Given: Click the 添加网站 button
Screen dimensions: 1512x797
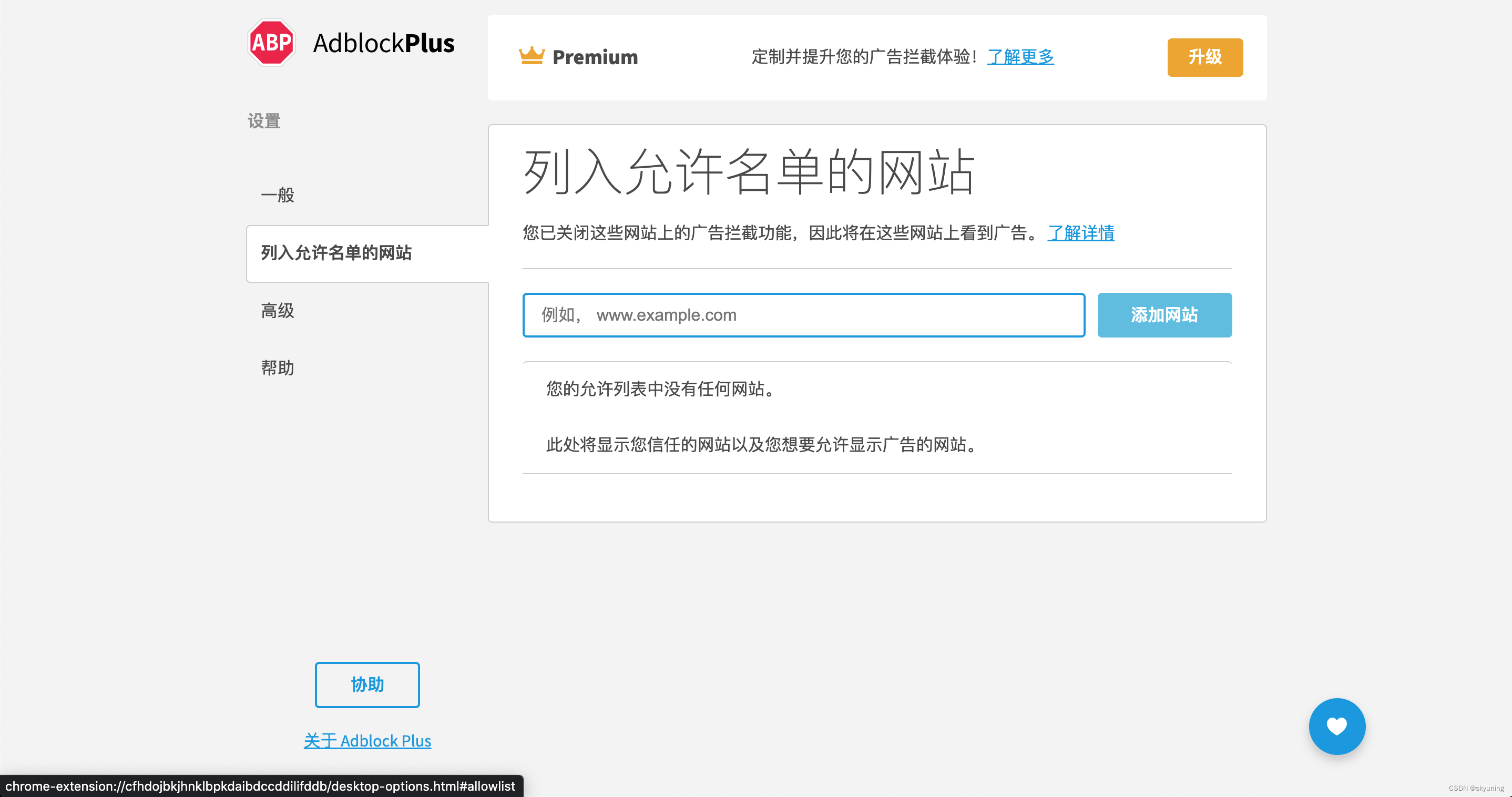Looking at the screenshot, I should pyautogui.click(x=1164, y=315).
